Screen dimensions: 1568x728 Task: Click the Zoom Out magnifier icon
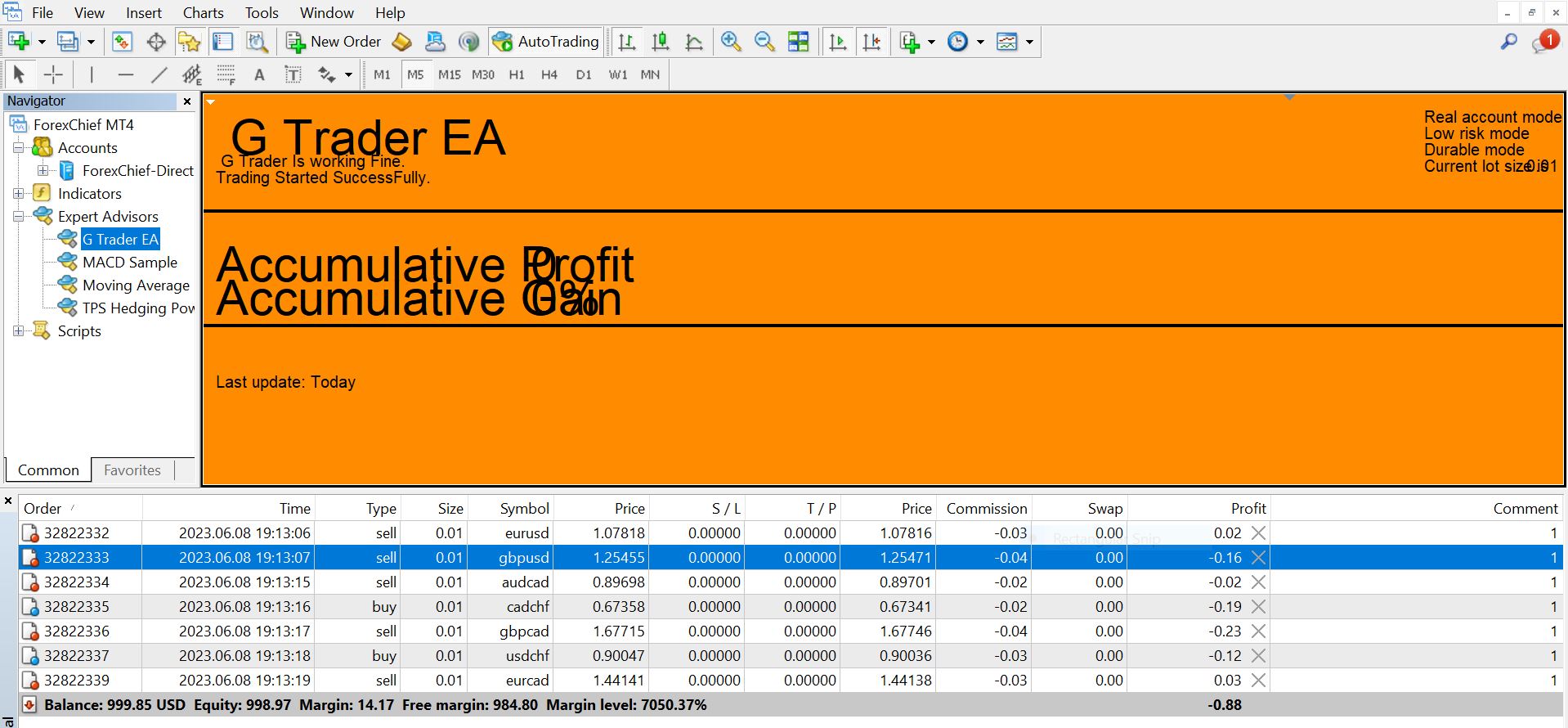point(764,42)
